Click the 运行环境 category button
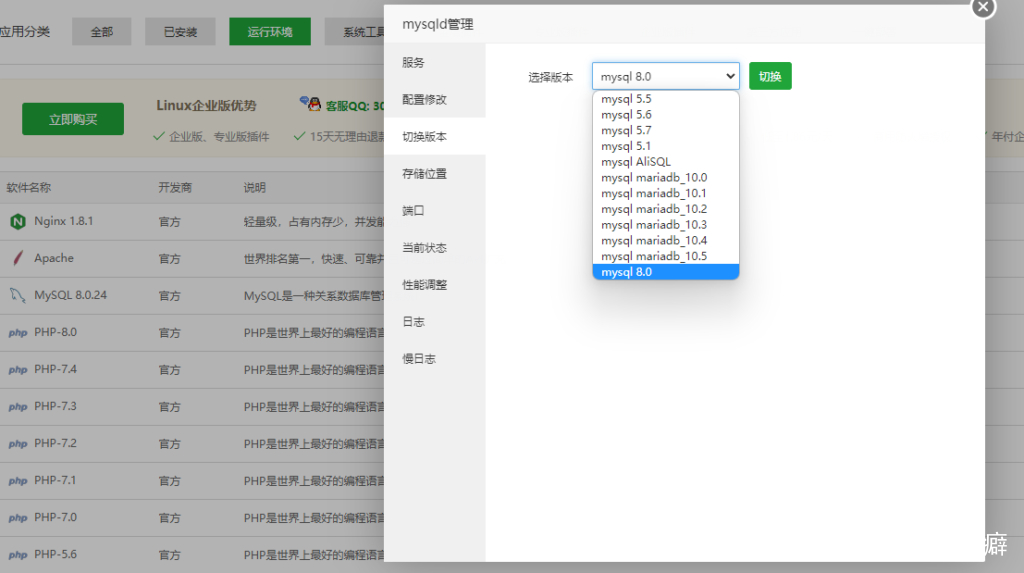The width and height of the screenshot is (1024, 573). coord(270,32)
